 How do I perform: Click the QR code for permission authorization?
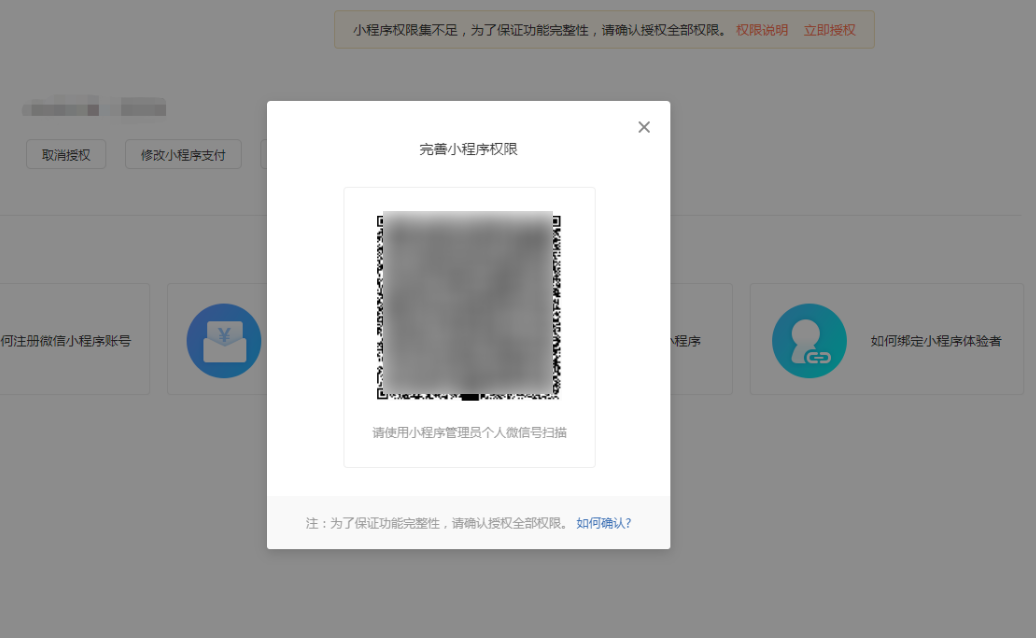(x=468, y=306)
